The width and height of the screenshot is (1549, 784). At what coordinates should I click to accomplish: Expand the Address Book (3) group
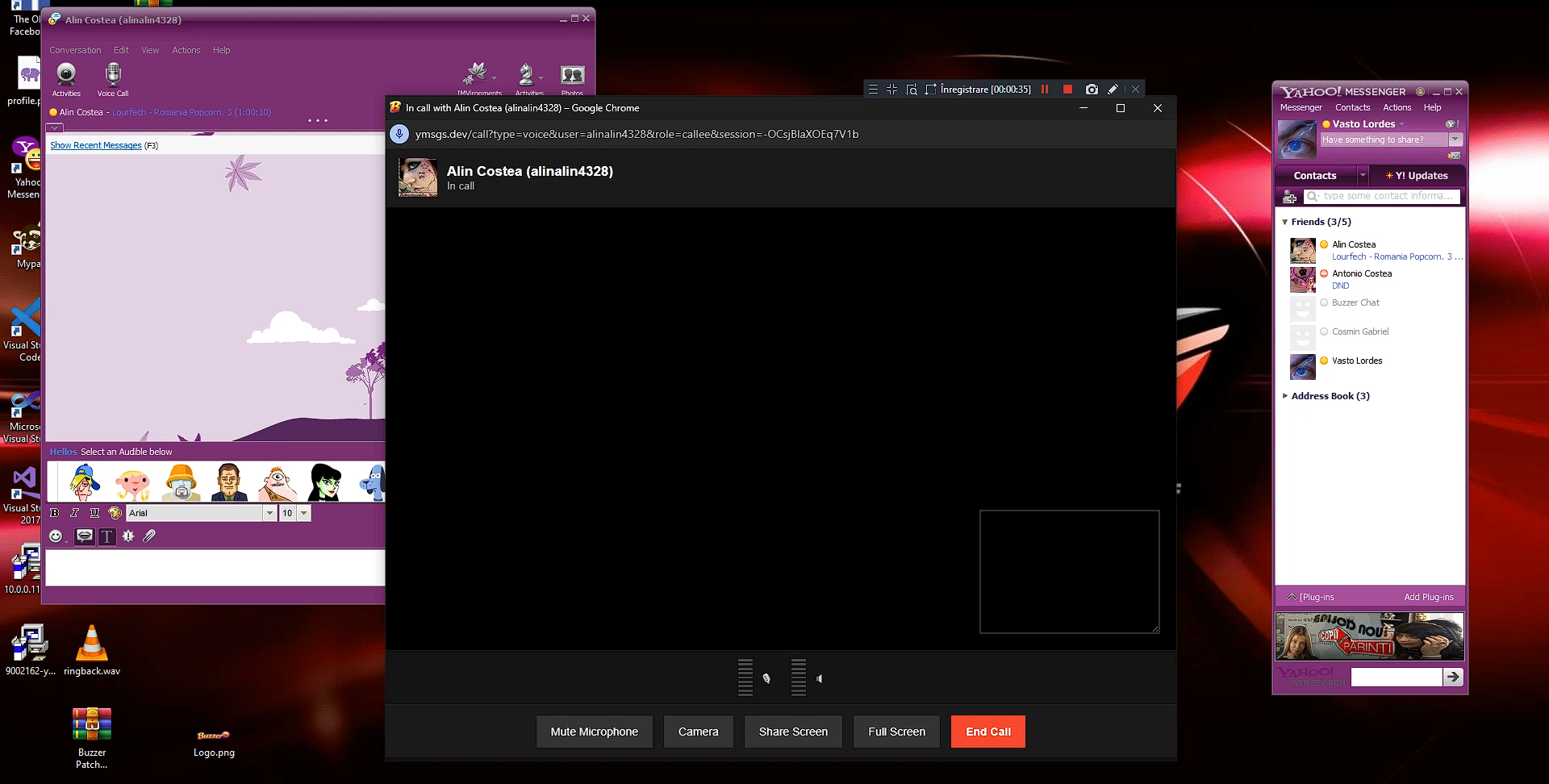[x=1285, y=396]
